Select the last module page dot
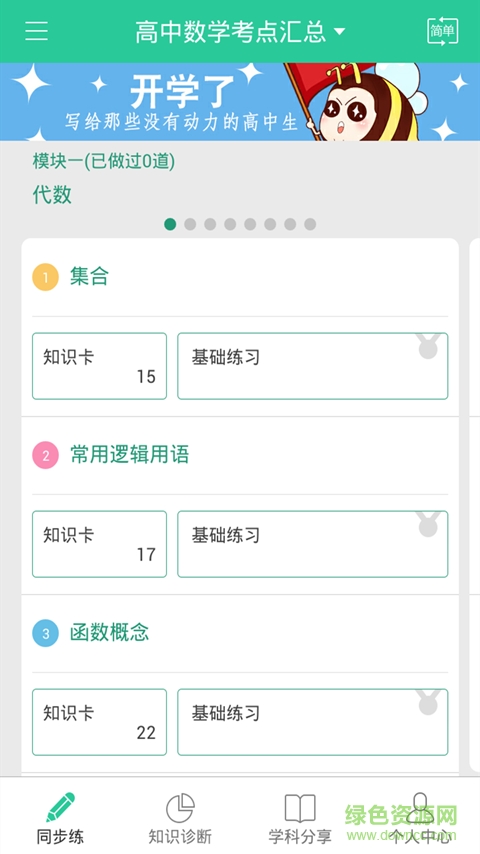480x854 pixels. [x=310, y=224]
